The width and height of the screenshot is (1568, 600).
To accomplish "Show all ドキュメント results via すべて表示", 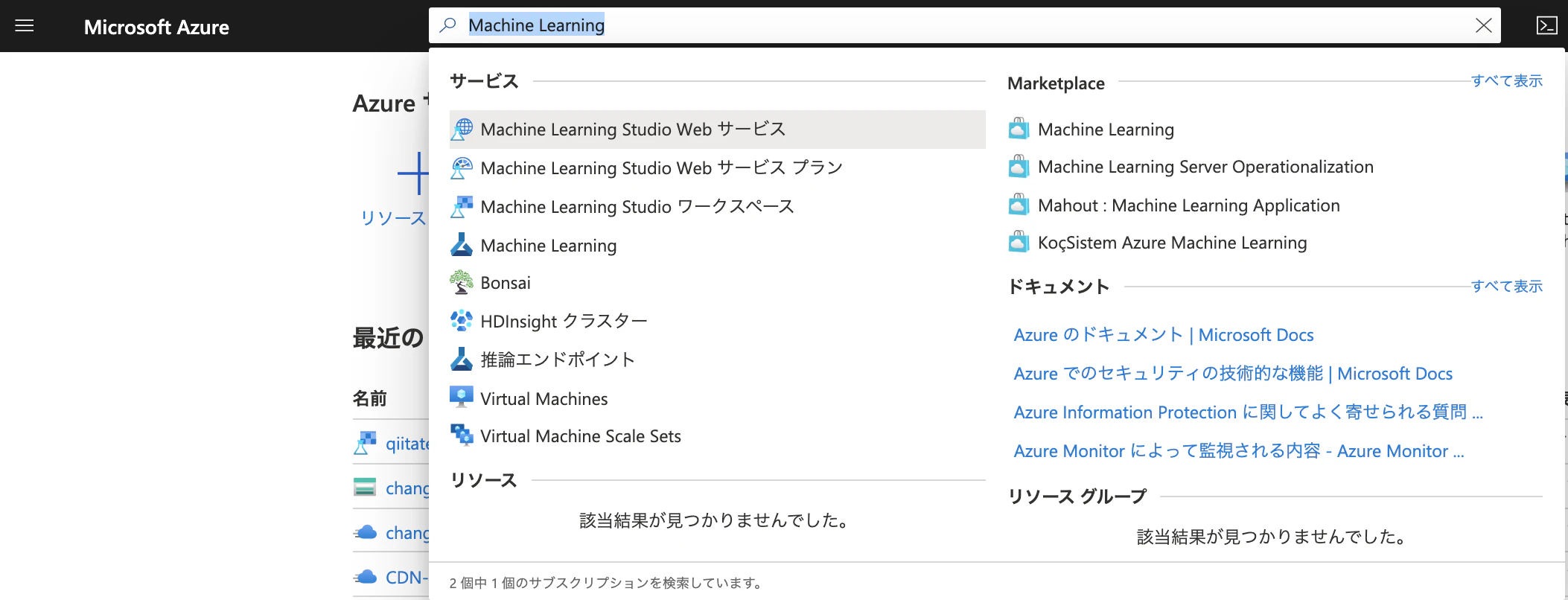I will point(1506,286).
